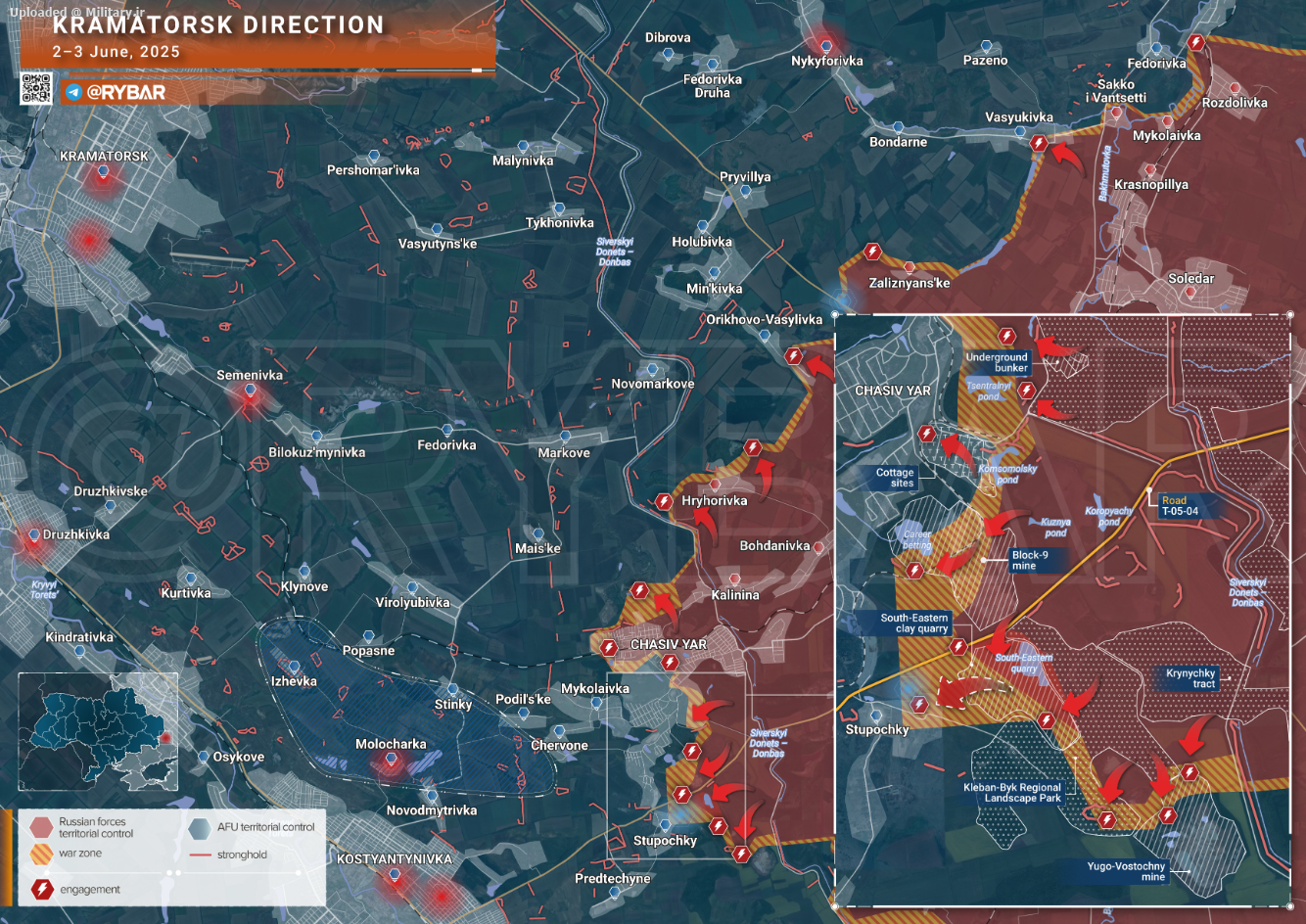Click the settlement marker above Pershomar'ivka
The height and width of the screenshot is (924, 1306).
click(373, 156)
